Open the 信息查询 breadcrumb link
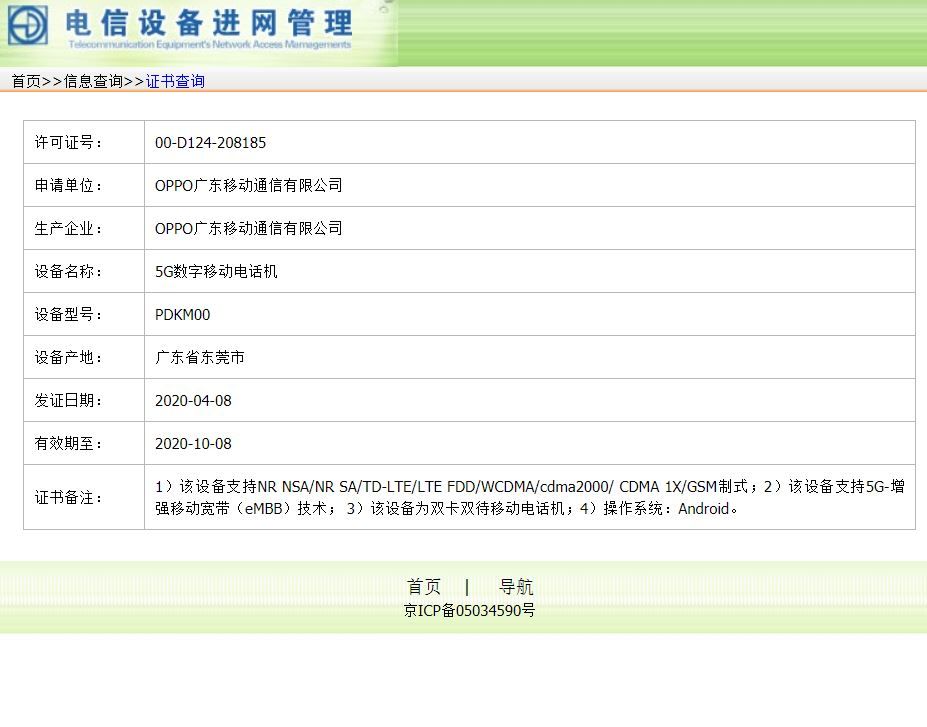The height and width of the screenshot is (727, 927). (x=93, y=81)
